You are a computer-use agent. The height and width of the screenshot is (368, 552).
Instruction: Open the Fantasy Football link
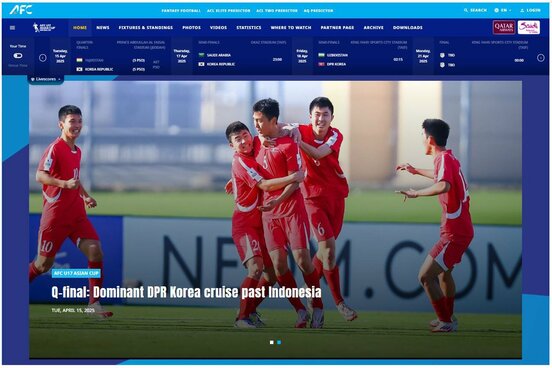[181, 11]
